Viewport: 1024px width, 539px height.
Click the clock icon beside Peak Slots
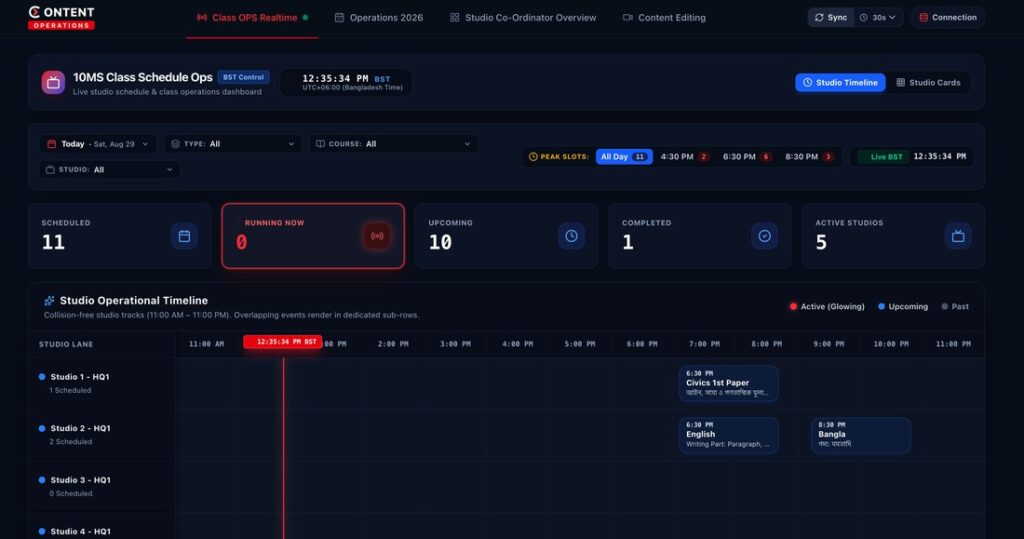(533, 157)
